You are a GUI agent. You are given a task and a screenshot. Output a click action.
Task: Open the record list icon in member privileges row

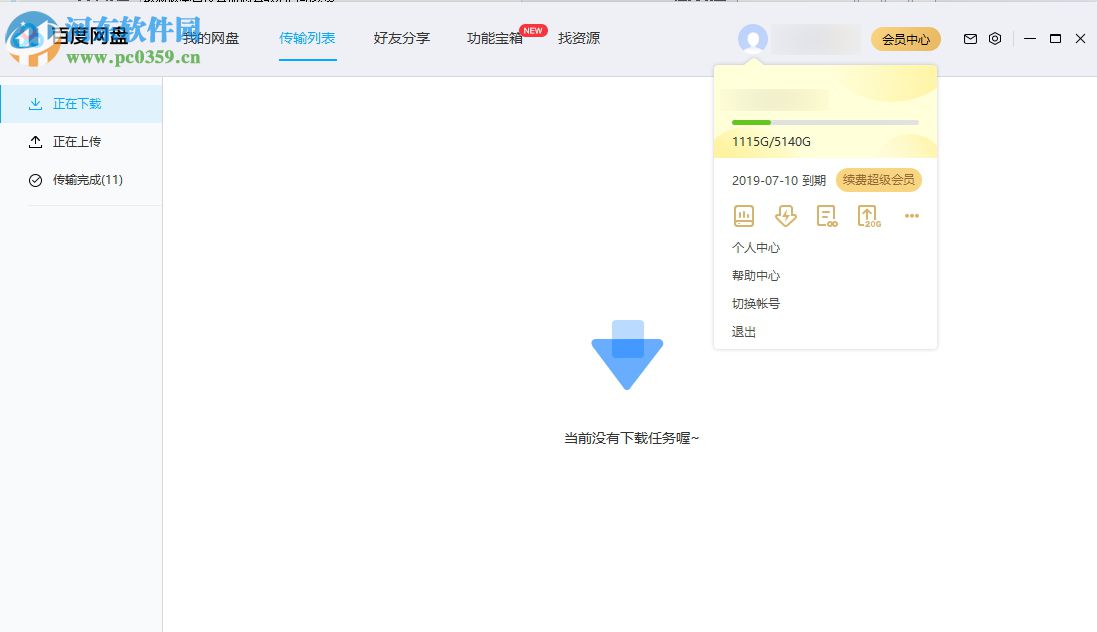827,215
